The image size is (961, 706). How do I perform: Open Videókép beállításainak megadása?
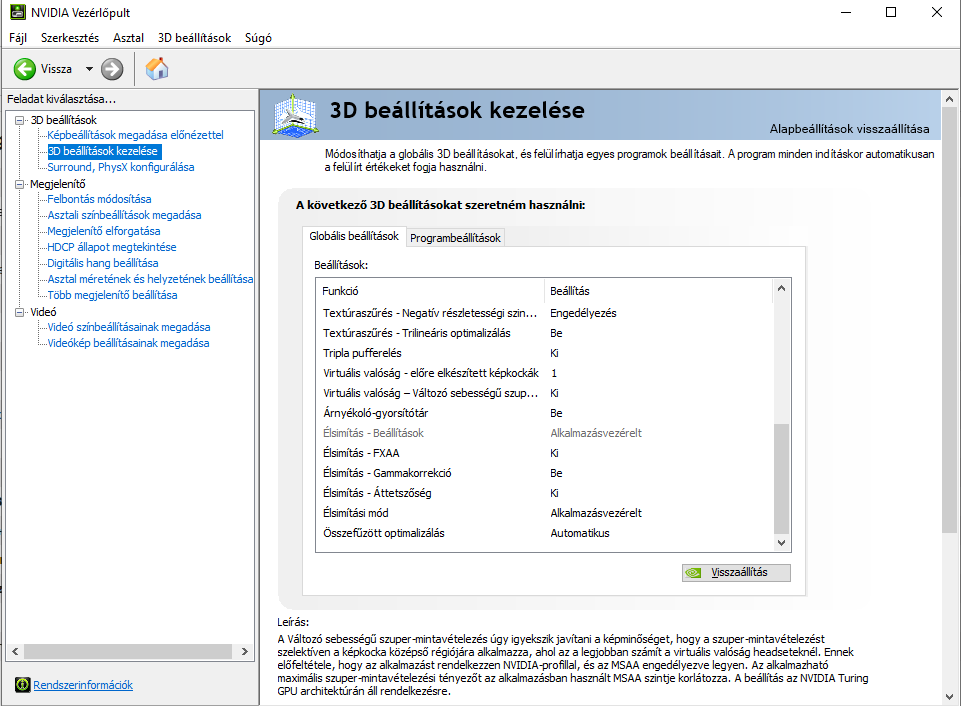128,343
